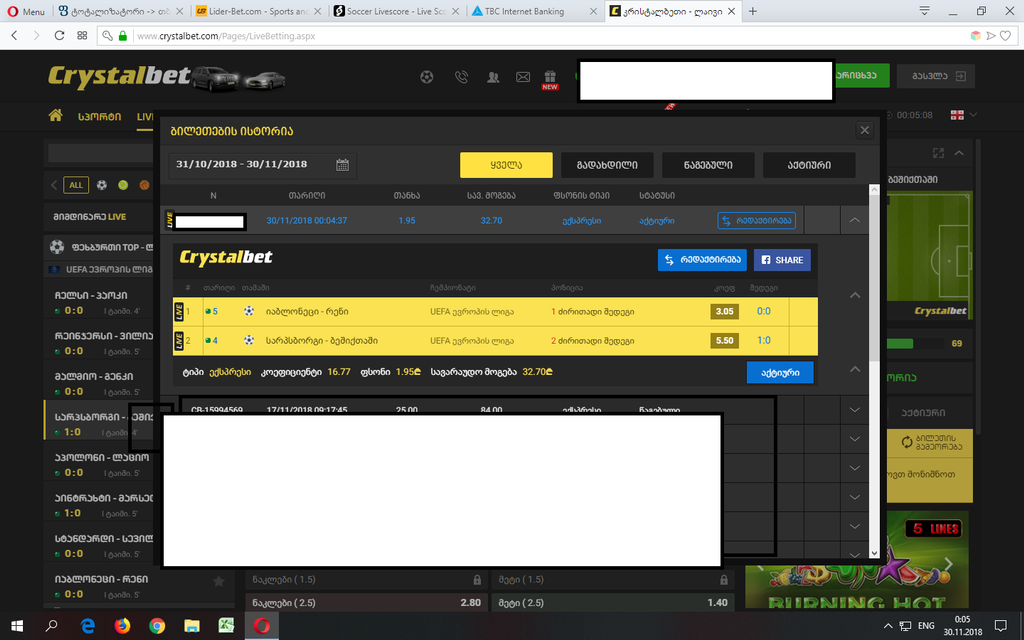Switch to the TBC Internet Banking tab

[x=534, y=11]
